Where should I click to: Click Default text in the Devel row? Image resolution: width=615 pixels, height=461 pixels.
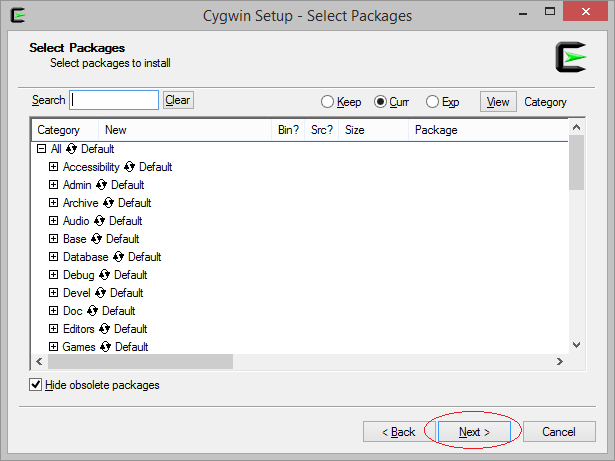pos(126,293)
